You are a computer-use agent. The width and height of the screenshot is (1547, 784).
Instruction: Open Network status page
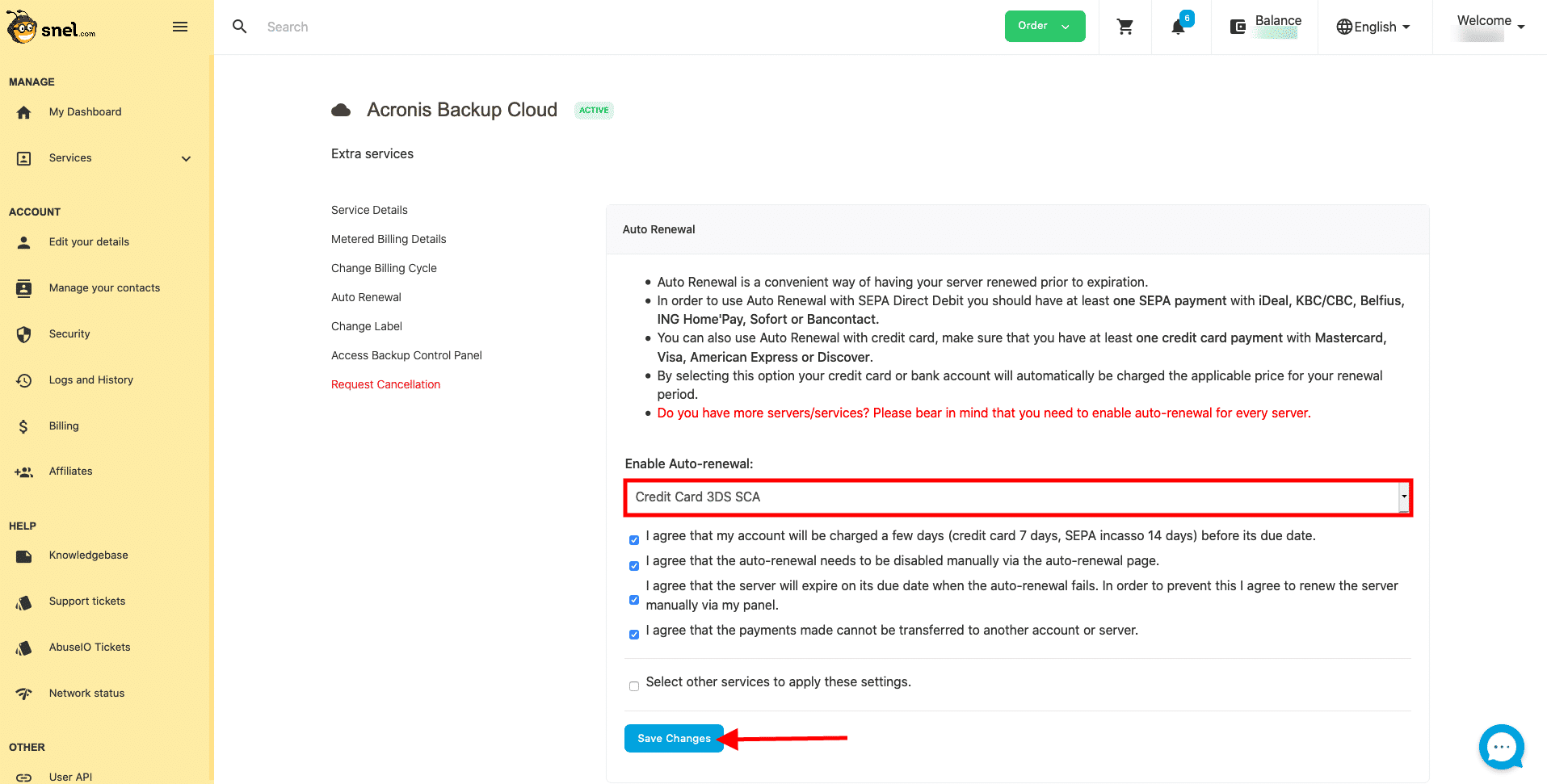click(86, 694)
